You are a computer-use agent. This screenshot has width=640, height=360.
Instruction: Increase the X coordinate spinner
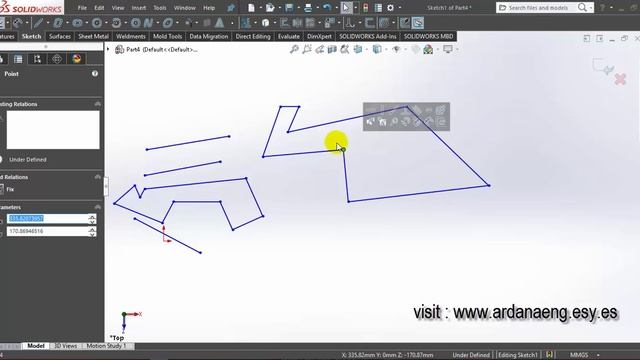point(92,216)
